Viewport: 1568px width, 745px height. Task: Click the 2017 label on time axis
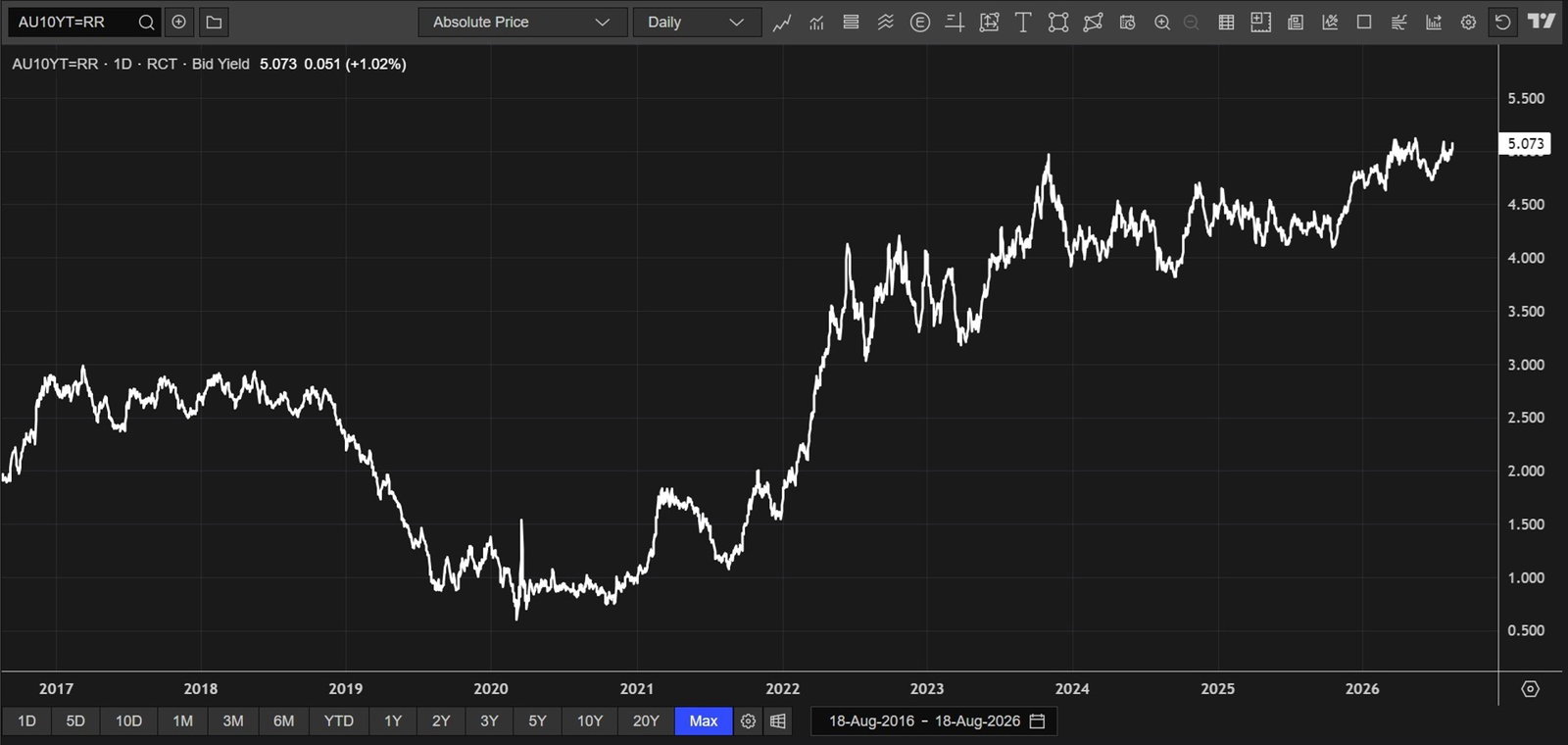click(x=56, y=689)
